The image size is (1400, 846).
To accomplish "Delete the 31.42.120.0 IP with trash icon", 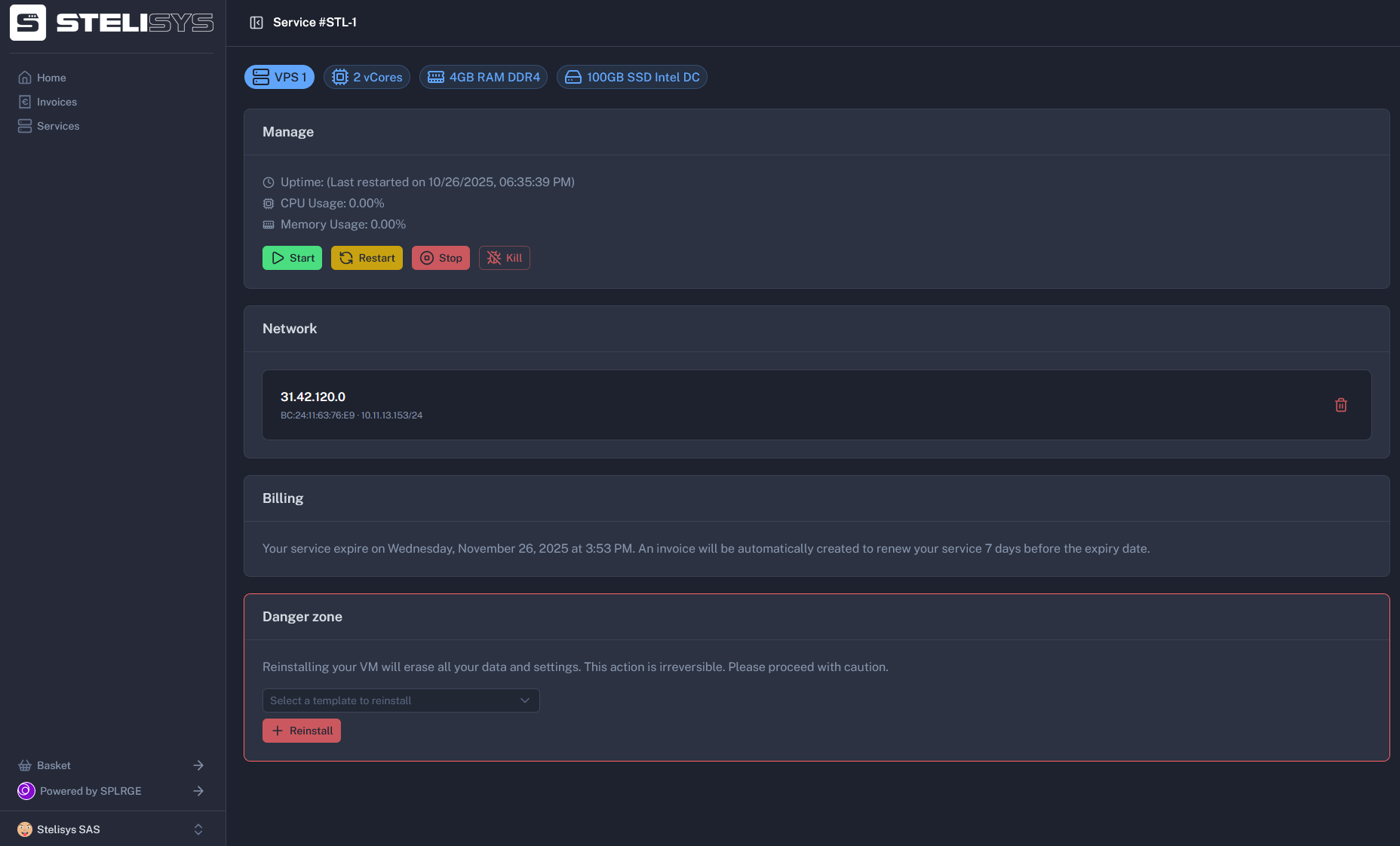I will pyautogui.click(x=1340, y=405).
